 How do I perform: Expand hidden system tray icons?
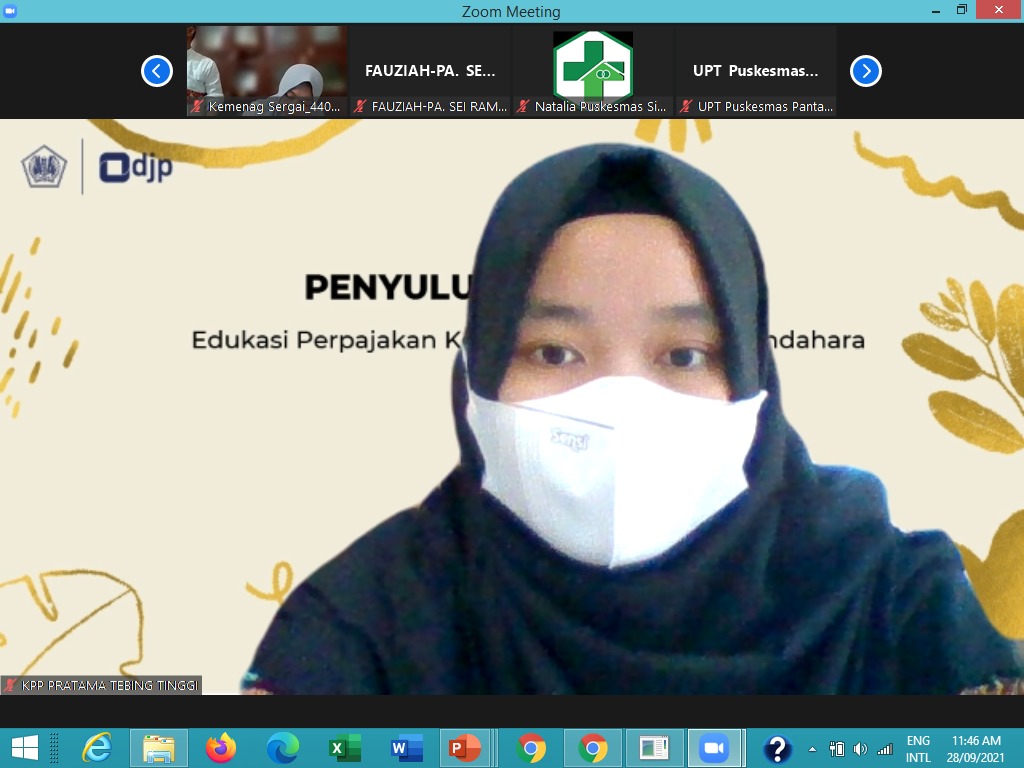pyautogui.click(x=812, y=749)
